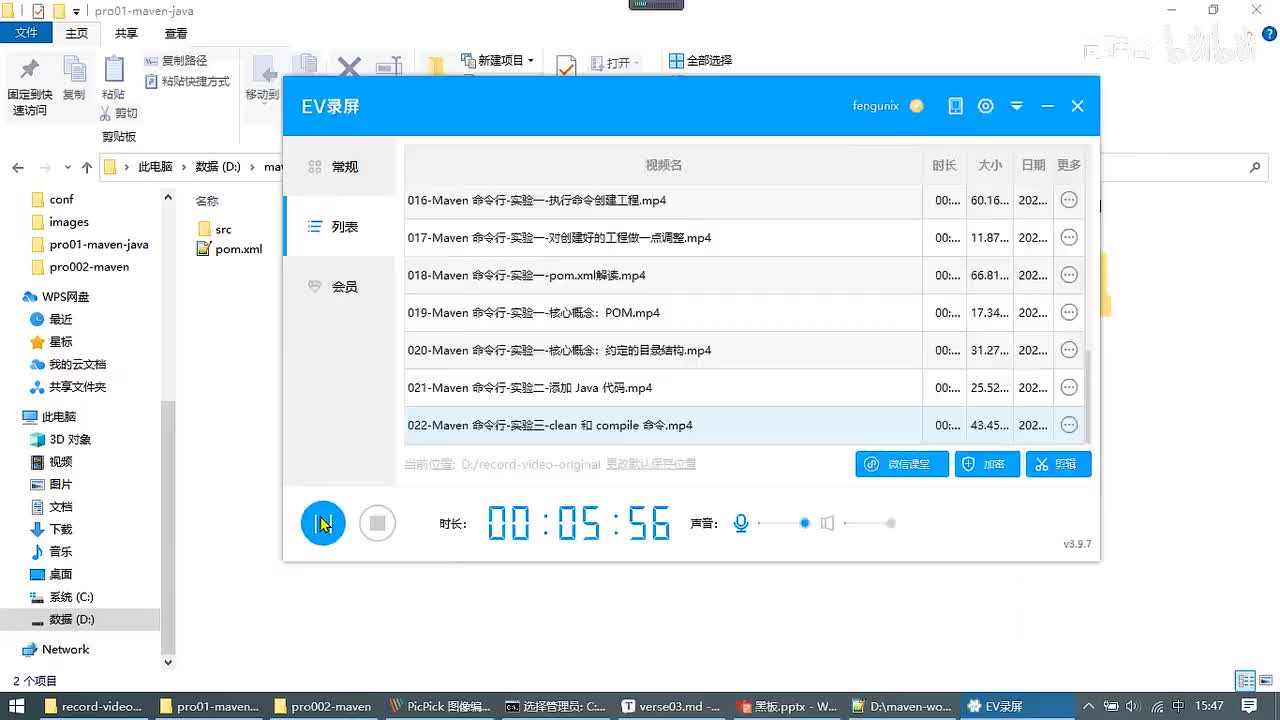Select video 018-Maven pom.xml解读.mp4
This screenshot has width=1280, height=720.
(663, 275)
